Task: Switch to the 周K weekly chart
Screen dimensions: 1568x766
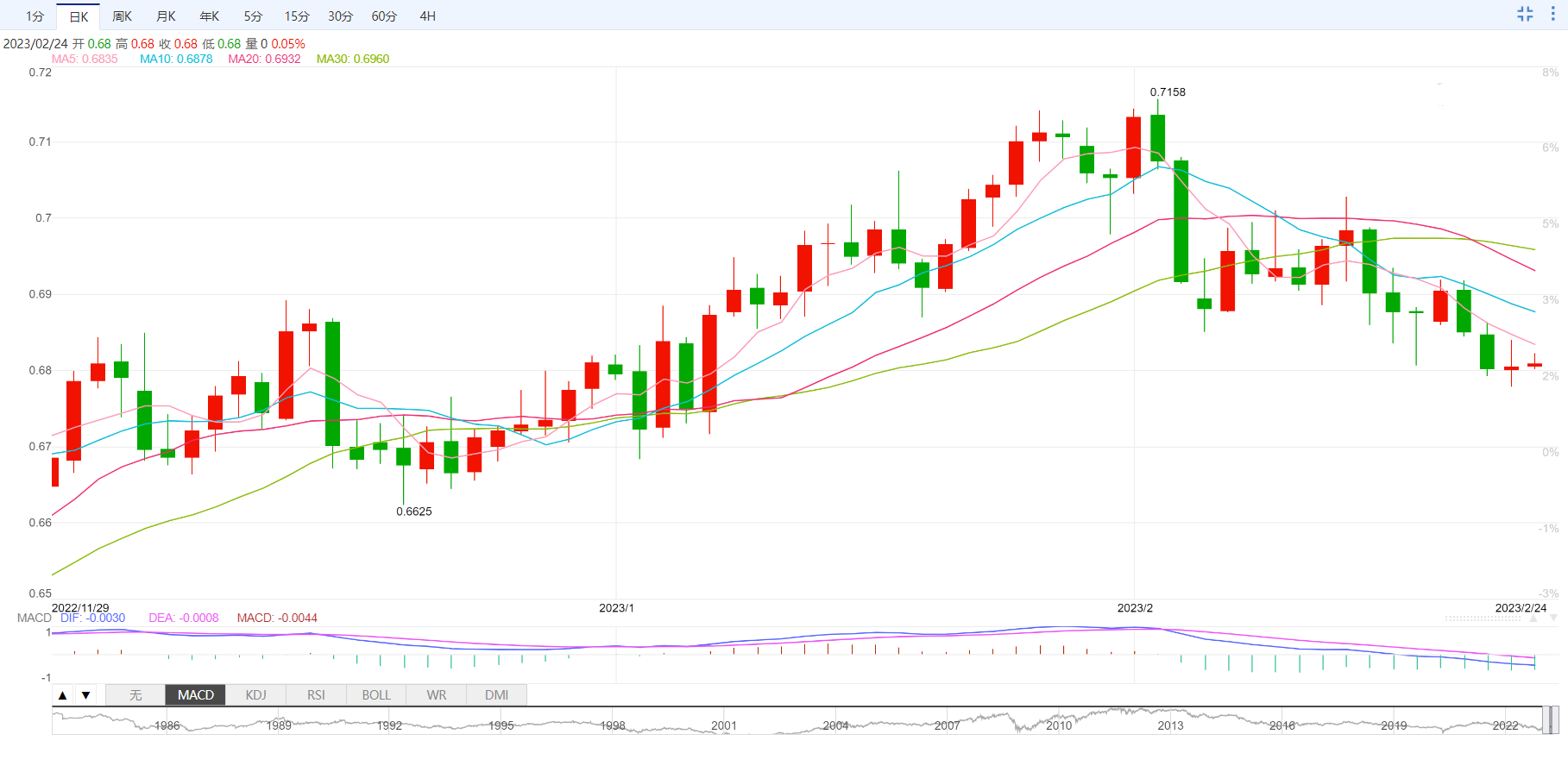Action: click(123, 16)
